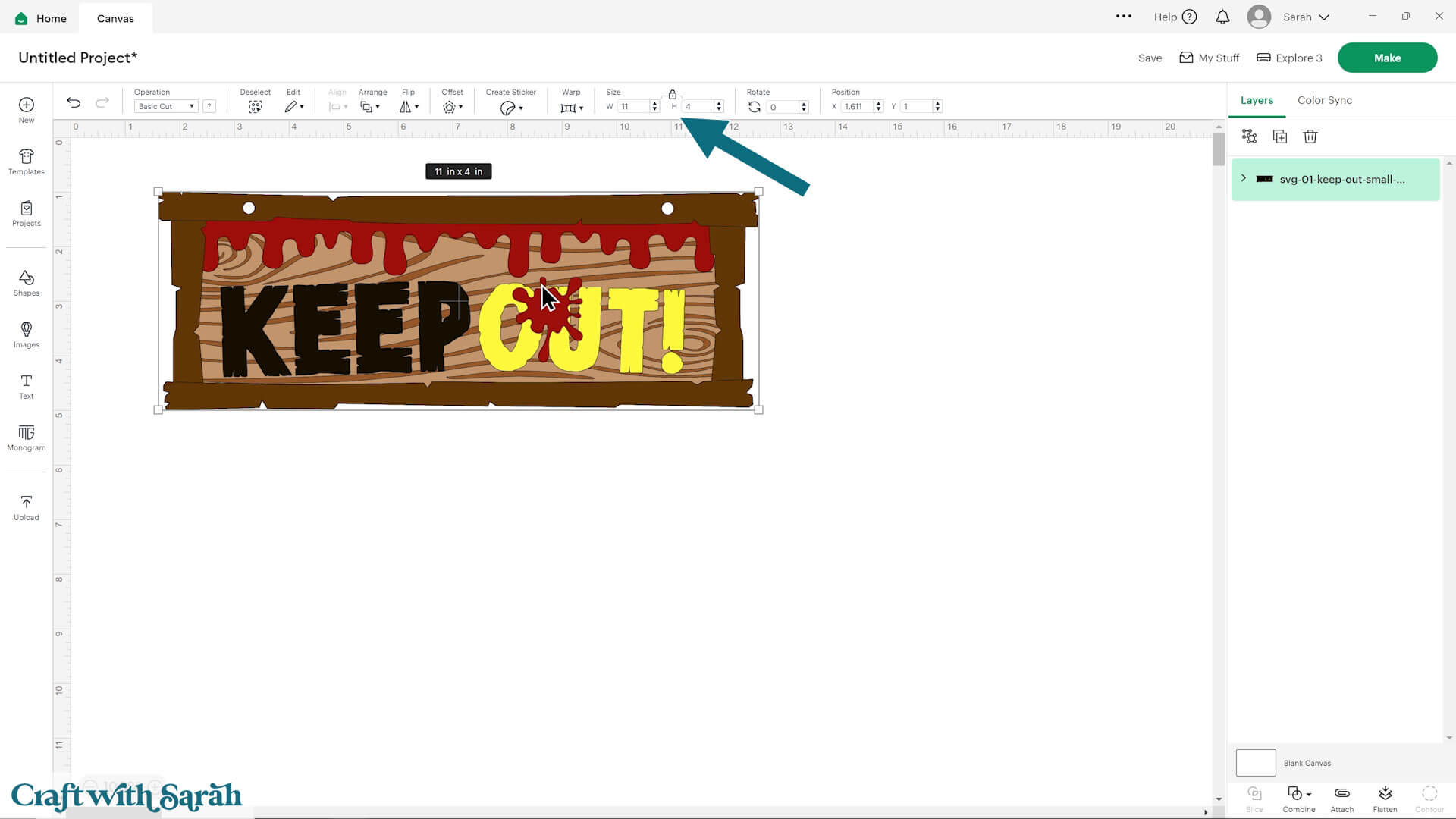Click the Blank Canvas color swatch
Image resolution: width=1456 pixels, height=819 pixels.
tap(1255, 763)
